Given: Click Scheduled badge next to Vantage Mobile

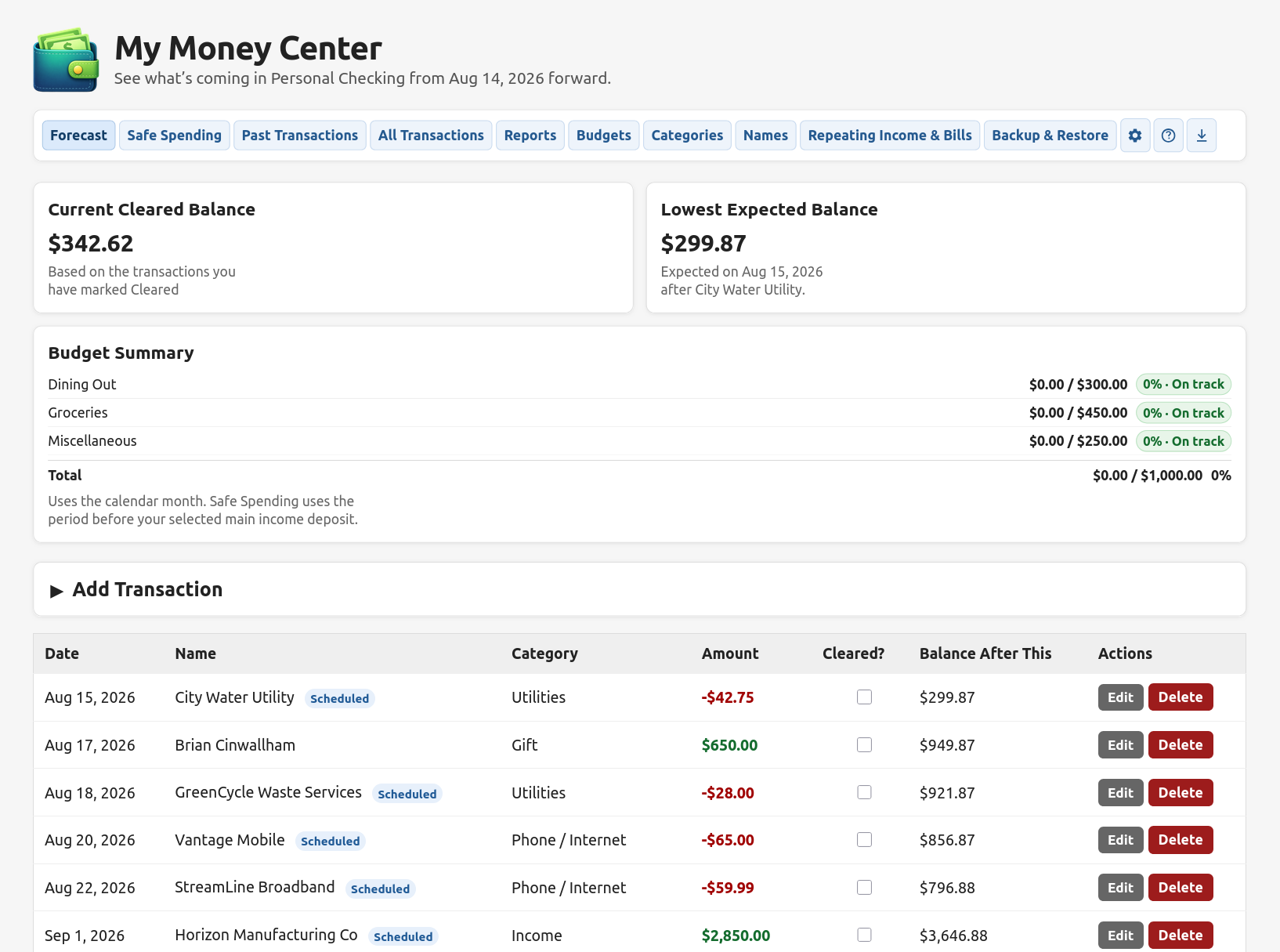Looking at the screenshot, I should [331, 841].
